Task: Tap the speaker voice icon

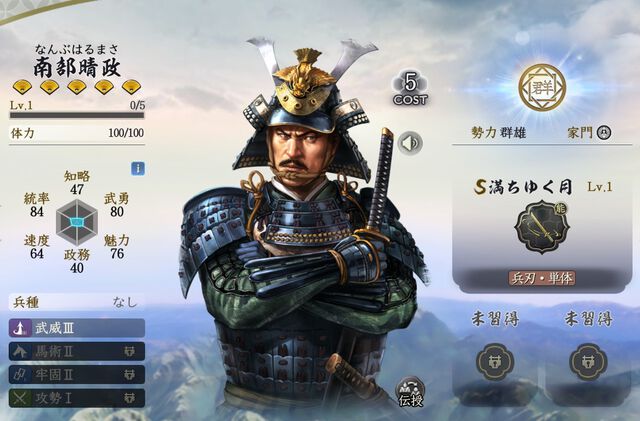Action: click(411, 143)
